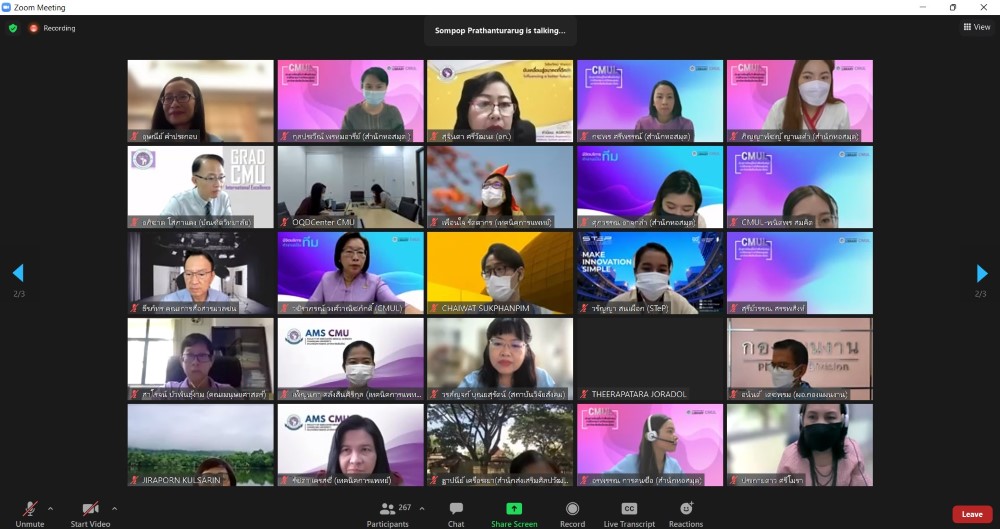Open the Chat panel
1000x529 pixels.
point(456,510)
